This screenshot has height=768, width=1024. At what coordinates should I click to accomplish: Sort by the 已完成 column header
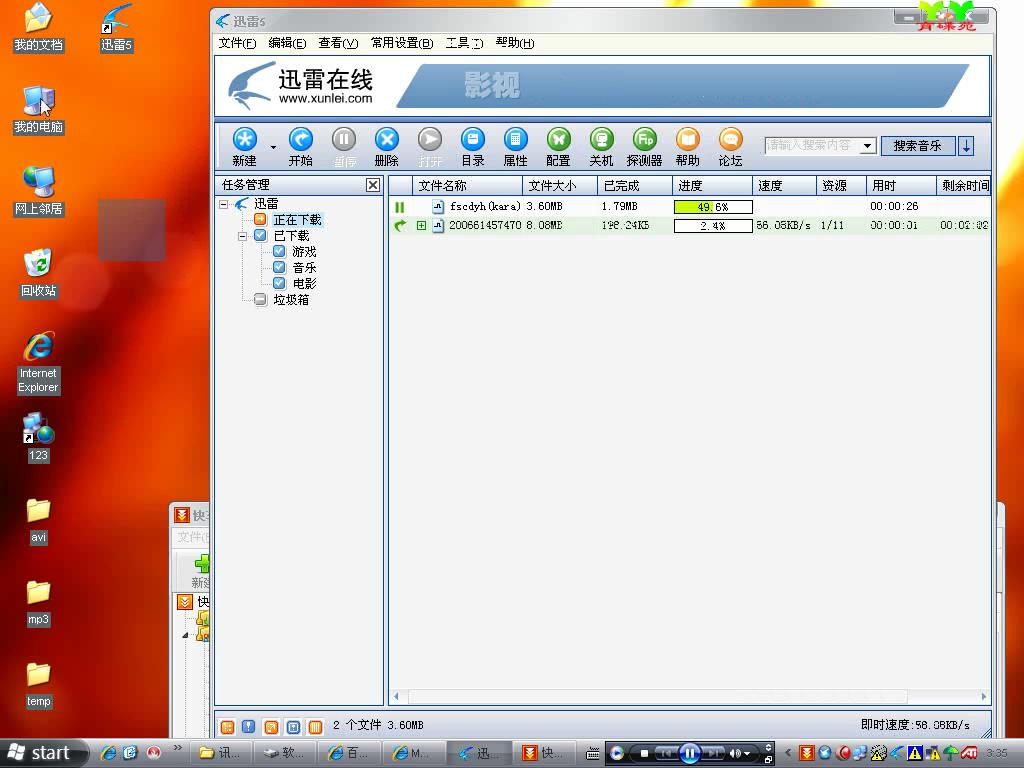point(635,185)
